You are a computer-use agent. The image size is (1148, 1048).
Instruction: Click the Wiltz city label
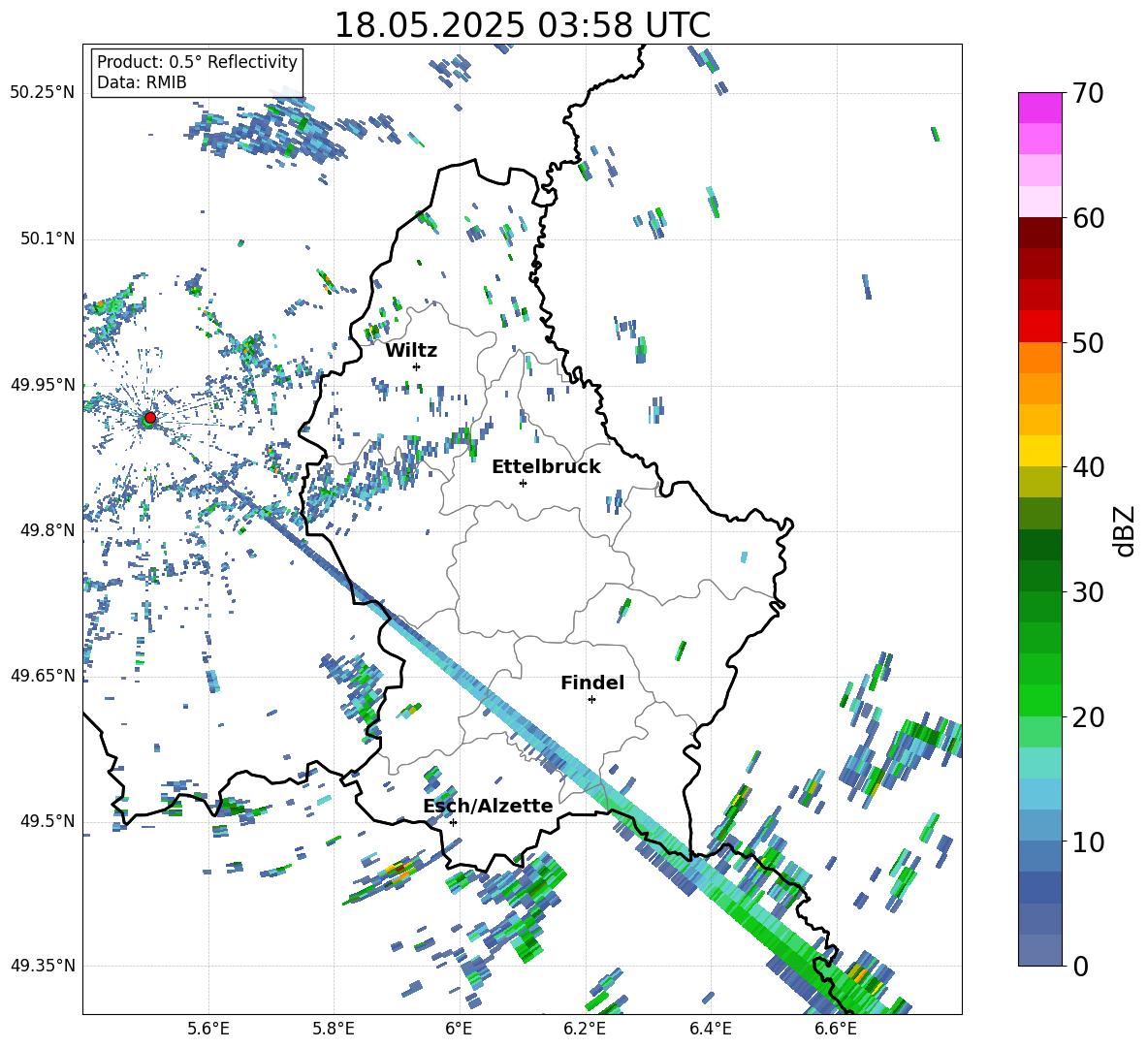(x=411, y=351)
